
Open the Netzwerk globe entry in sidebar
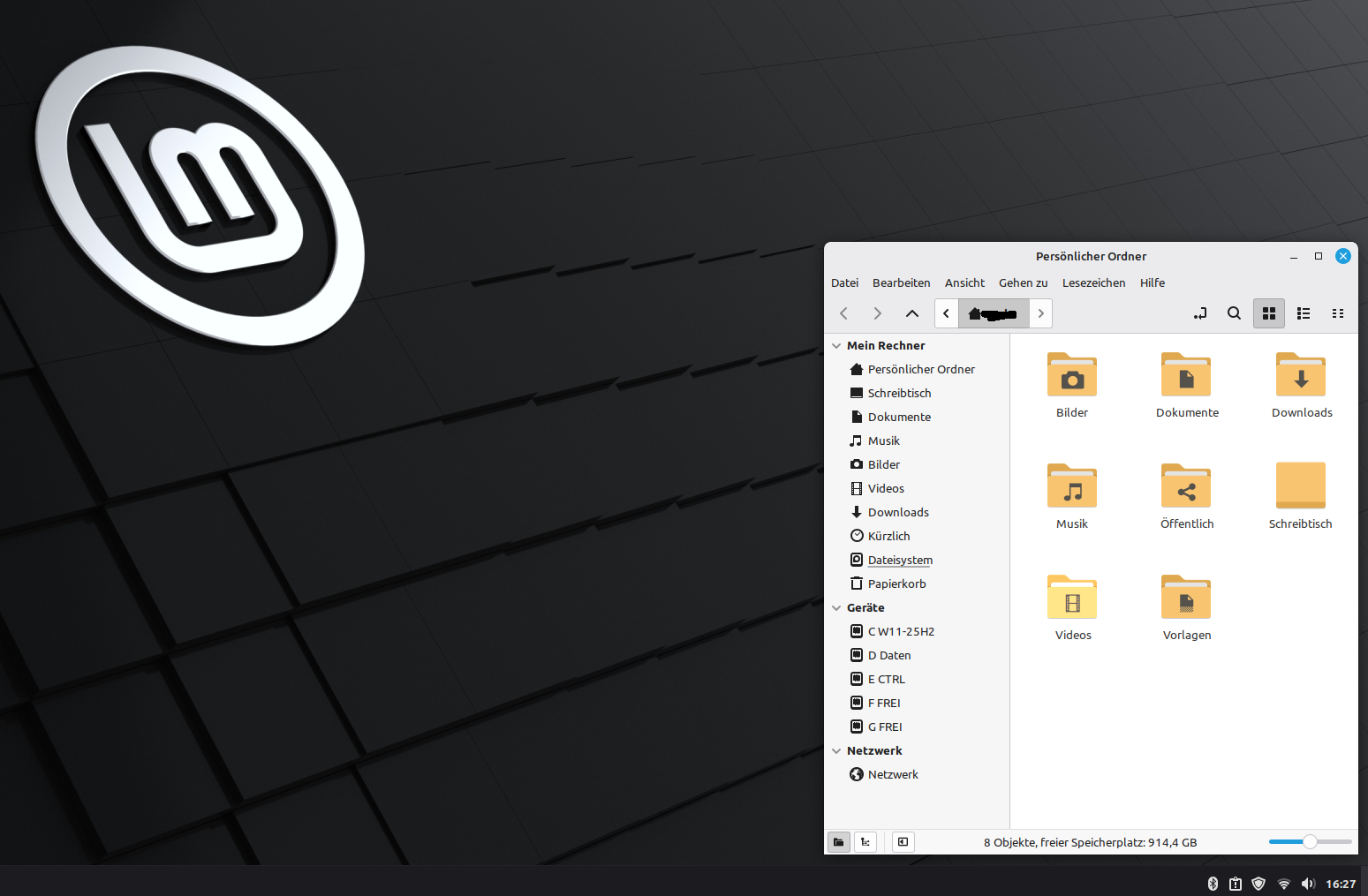tap(917, 775)
